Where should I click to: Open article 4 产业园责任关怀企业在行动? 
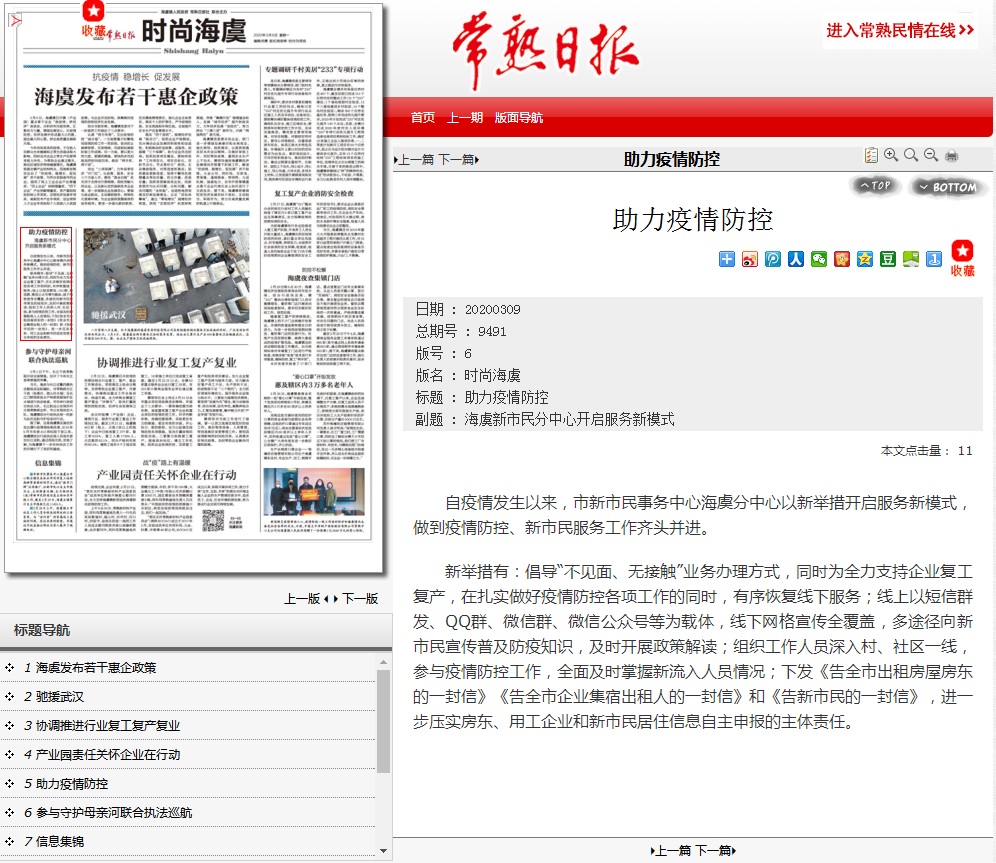[108, 754]
